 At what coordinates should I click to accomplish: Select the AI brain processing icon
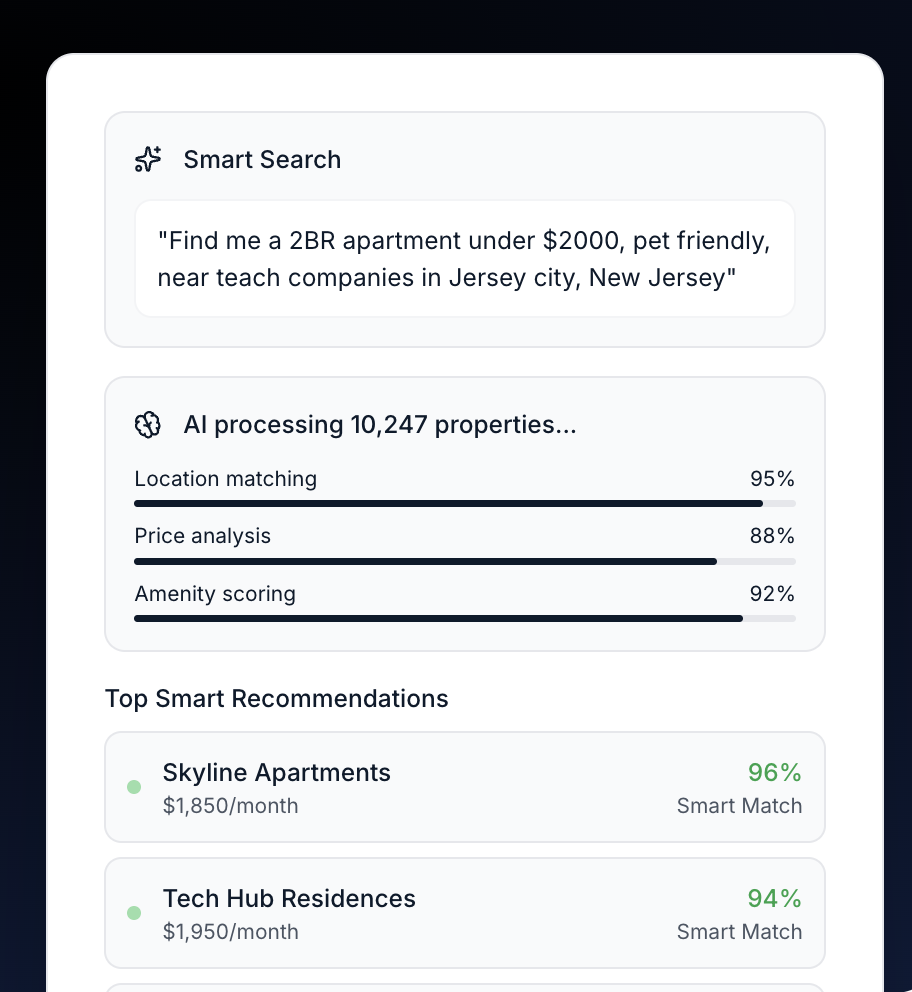[x=148, y=424]
